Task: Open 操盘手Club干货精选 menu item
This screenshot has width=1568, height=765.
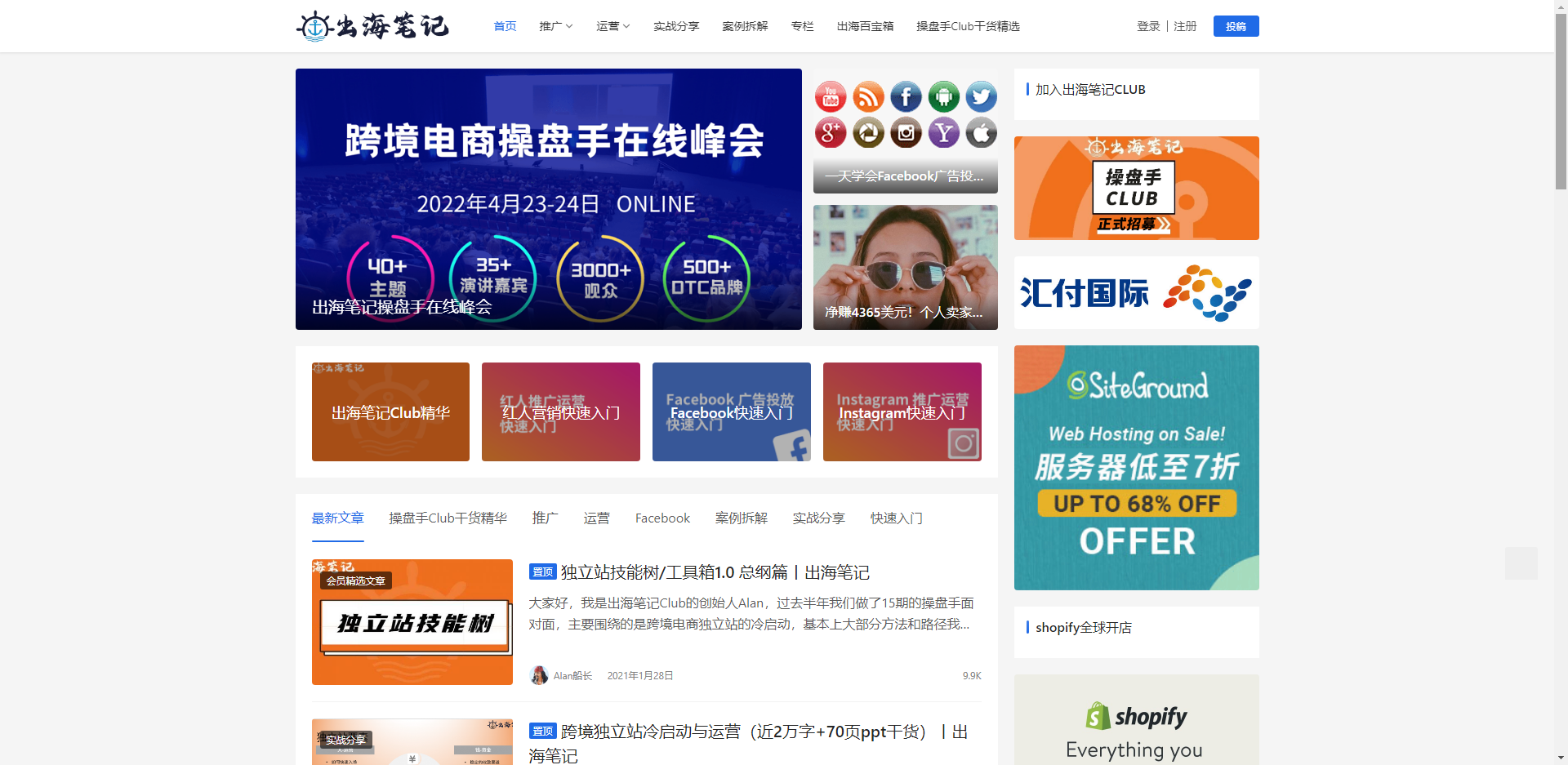Action: pyautogui.click(x=968, y=26)
